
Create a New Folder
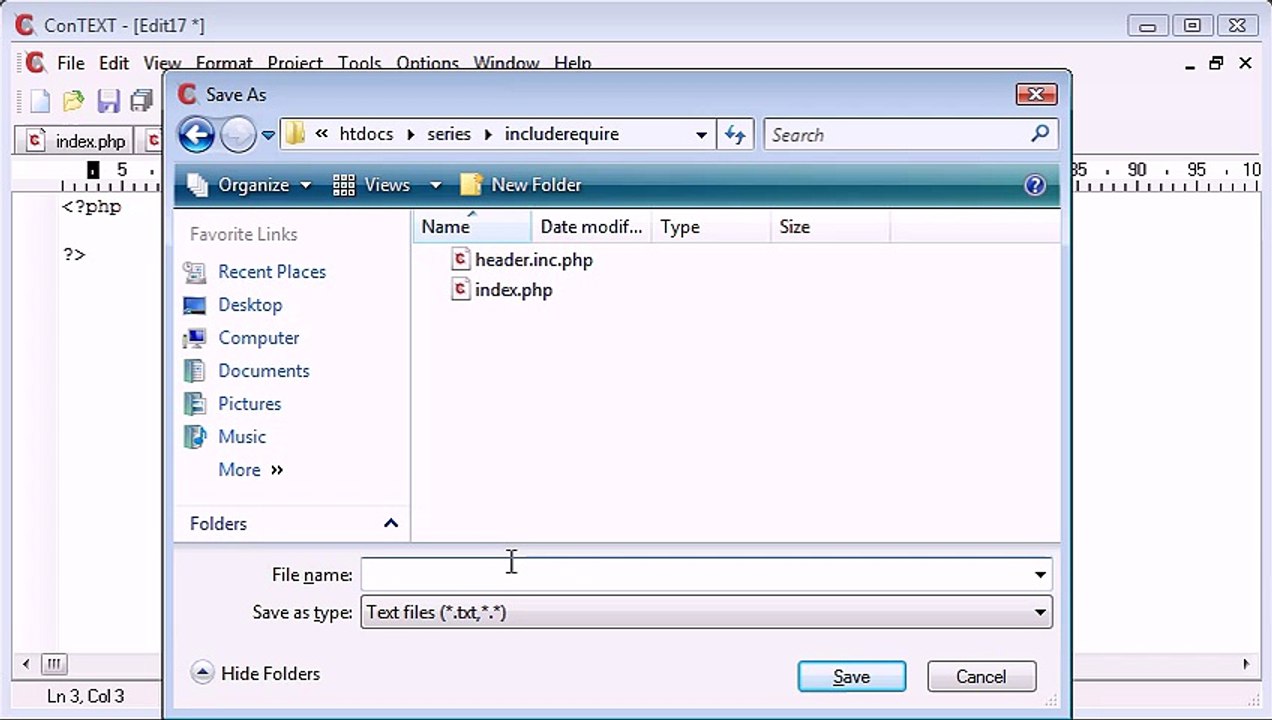521,185
